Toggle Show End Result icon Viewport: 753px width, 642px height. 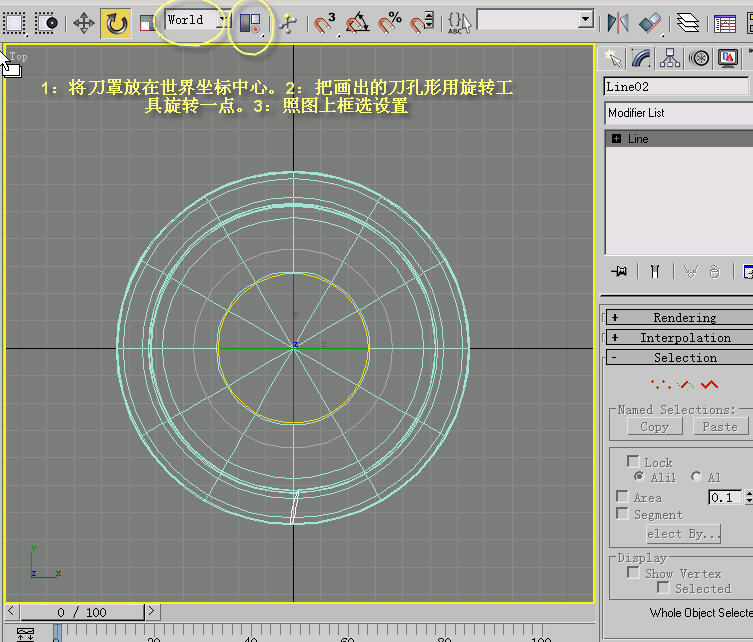[x=655, y=271]
